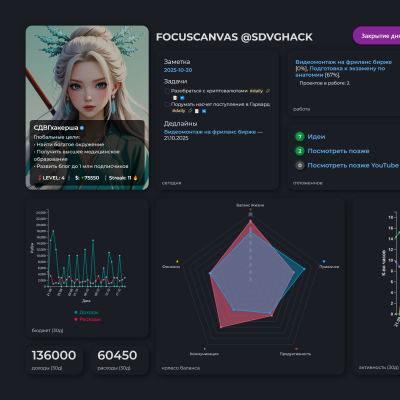
Task: Click the активность (30д) card label
Action: coord(379,367)
